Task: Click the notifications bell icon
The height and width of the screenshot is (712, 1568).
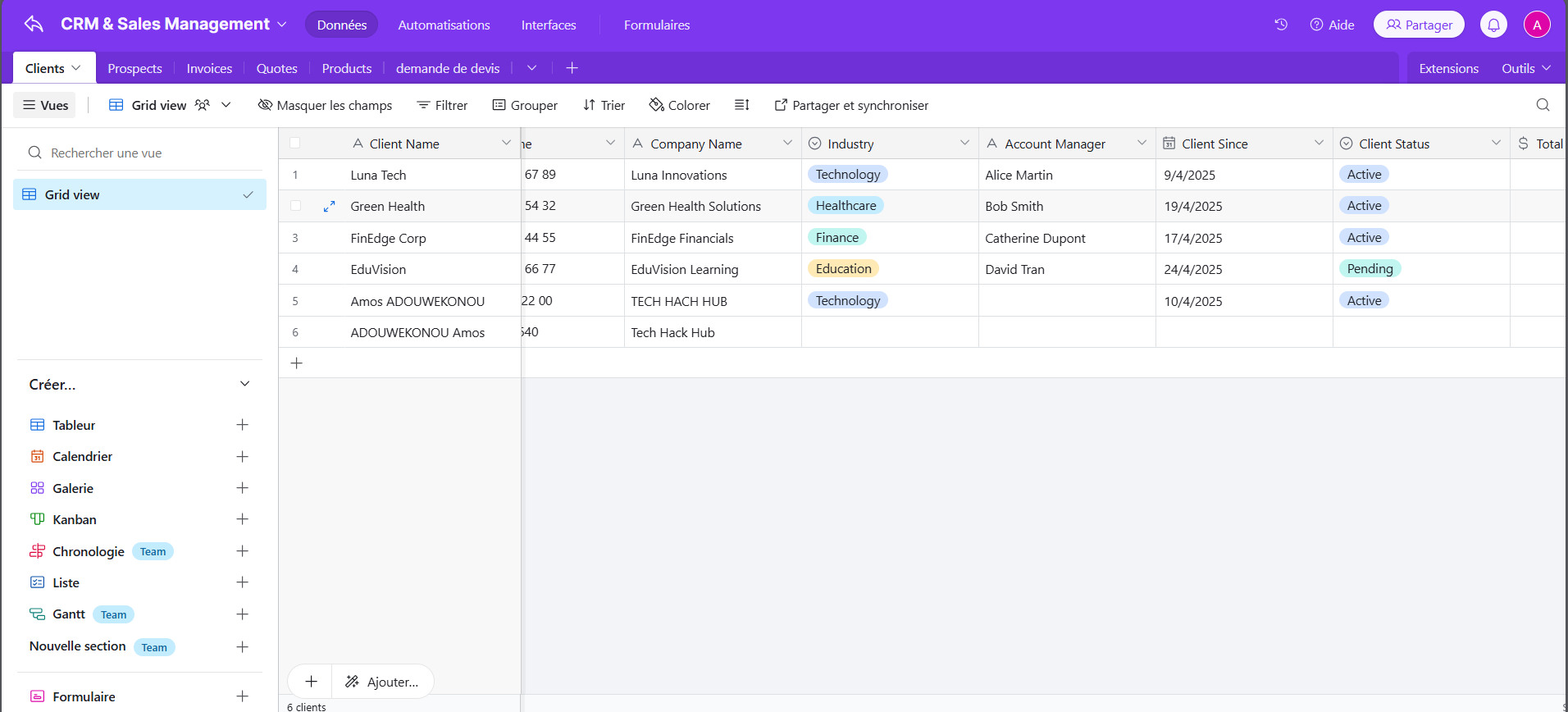Action: pyautogui.click(x=1493, y=25)
